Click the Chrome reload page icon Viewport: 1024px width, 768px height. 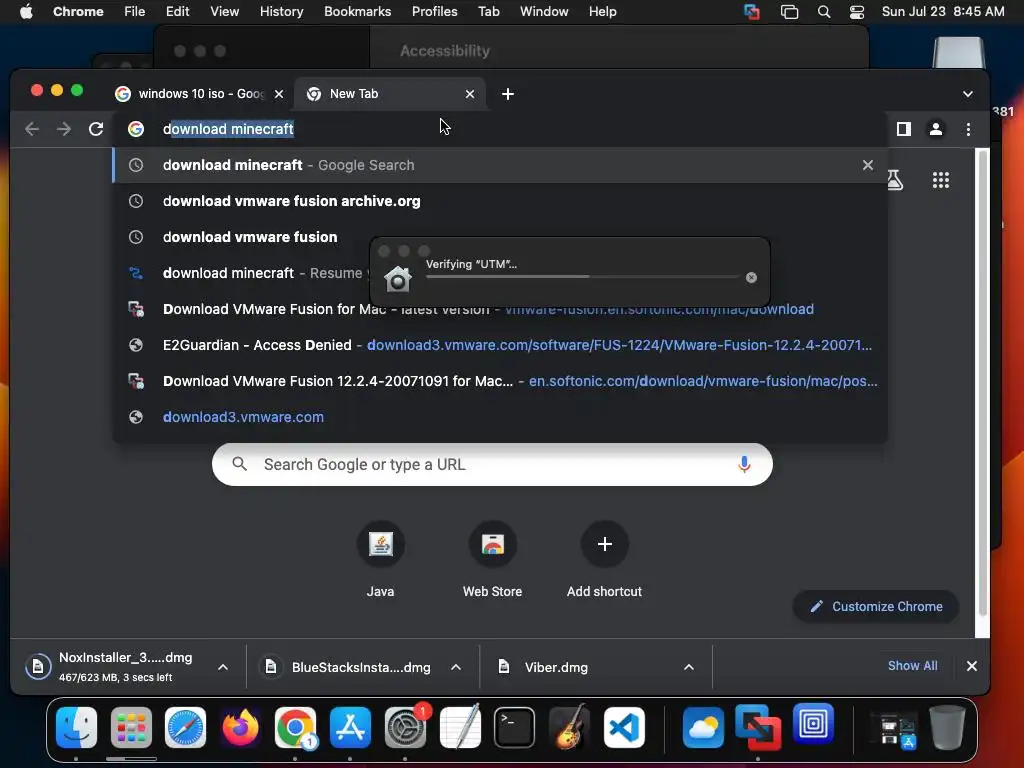coord(96,129)
